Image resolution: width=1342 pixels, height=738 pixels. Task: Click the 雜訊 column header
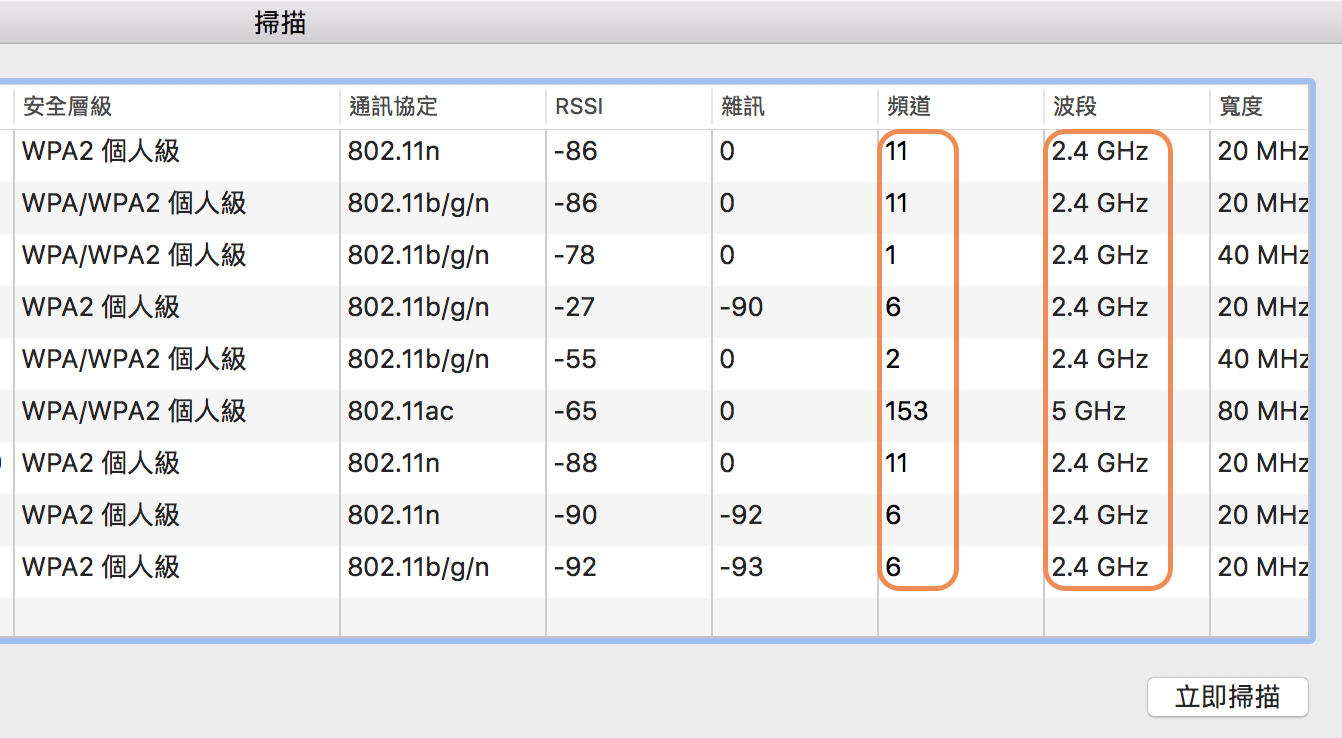[743, 106]
